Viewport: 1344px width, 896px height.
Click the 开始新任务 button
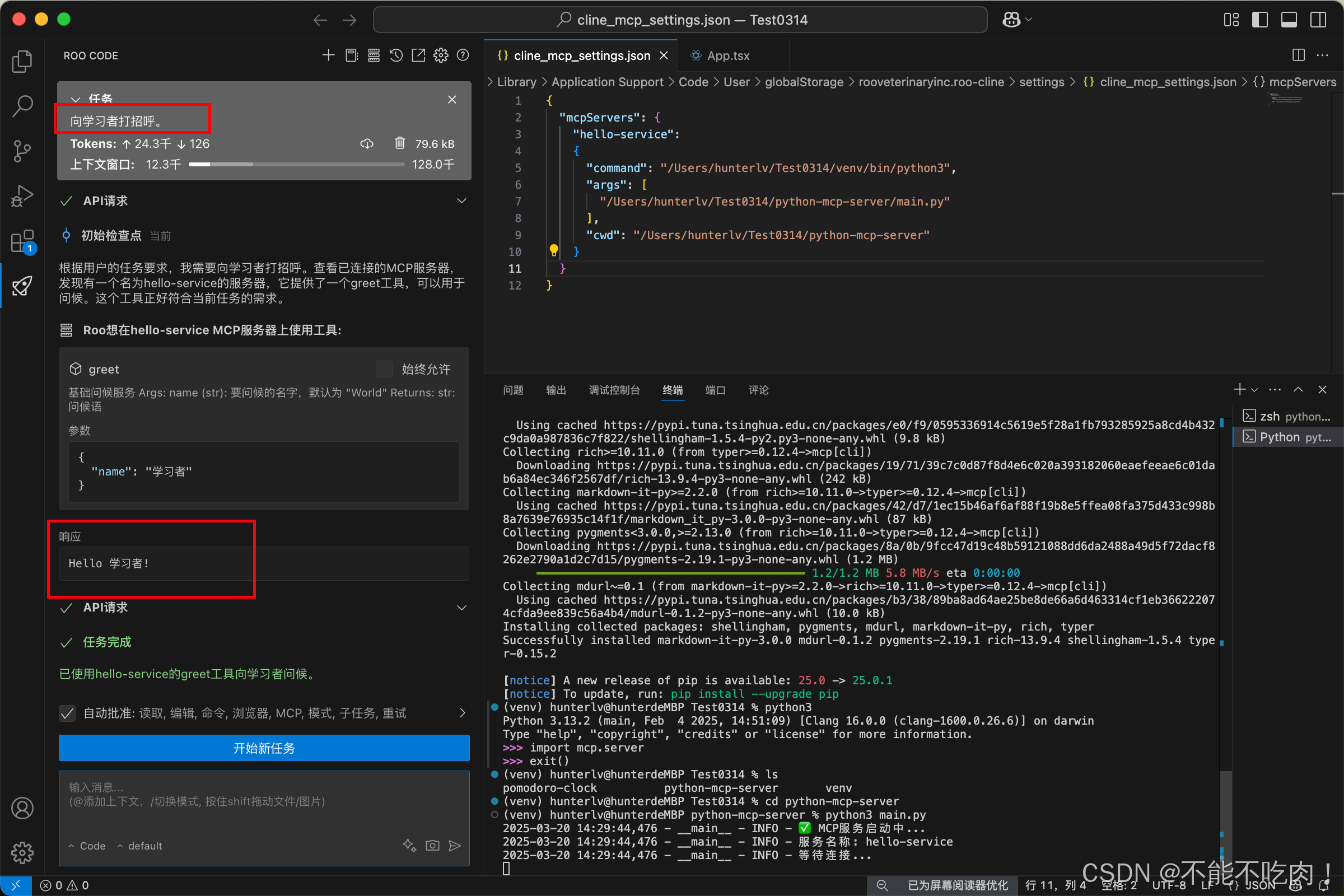(x=264, y=748)
